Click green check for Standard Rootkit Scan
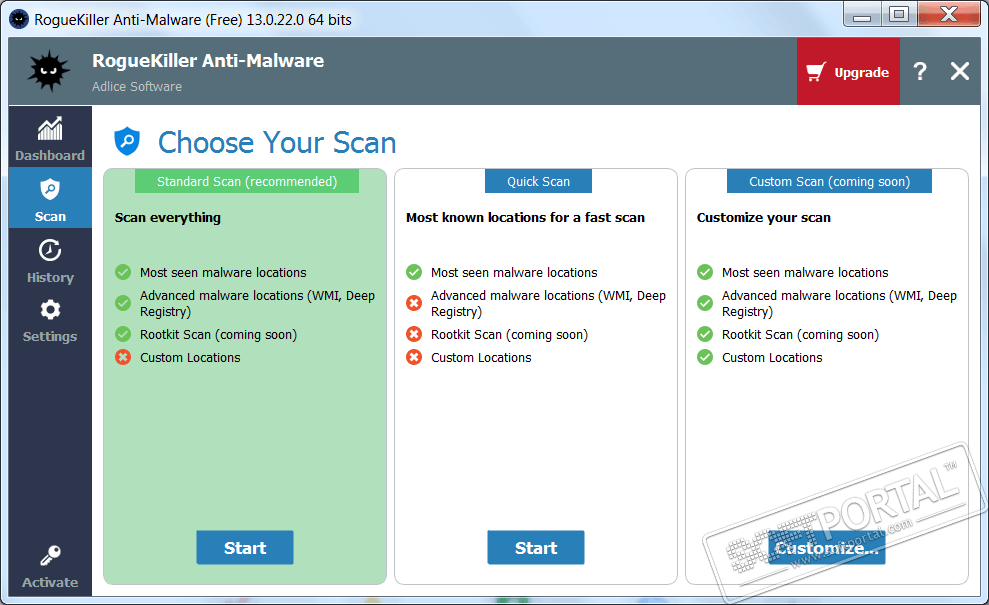This screenshot has height=605, width=989. point(123,334)
